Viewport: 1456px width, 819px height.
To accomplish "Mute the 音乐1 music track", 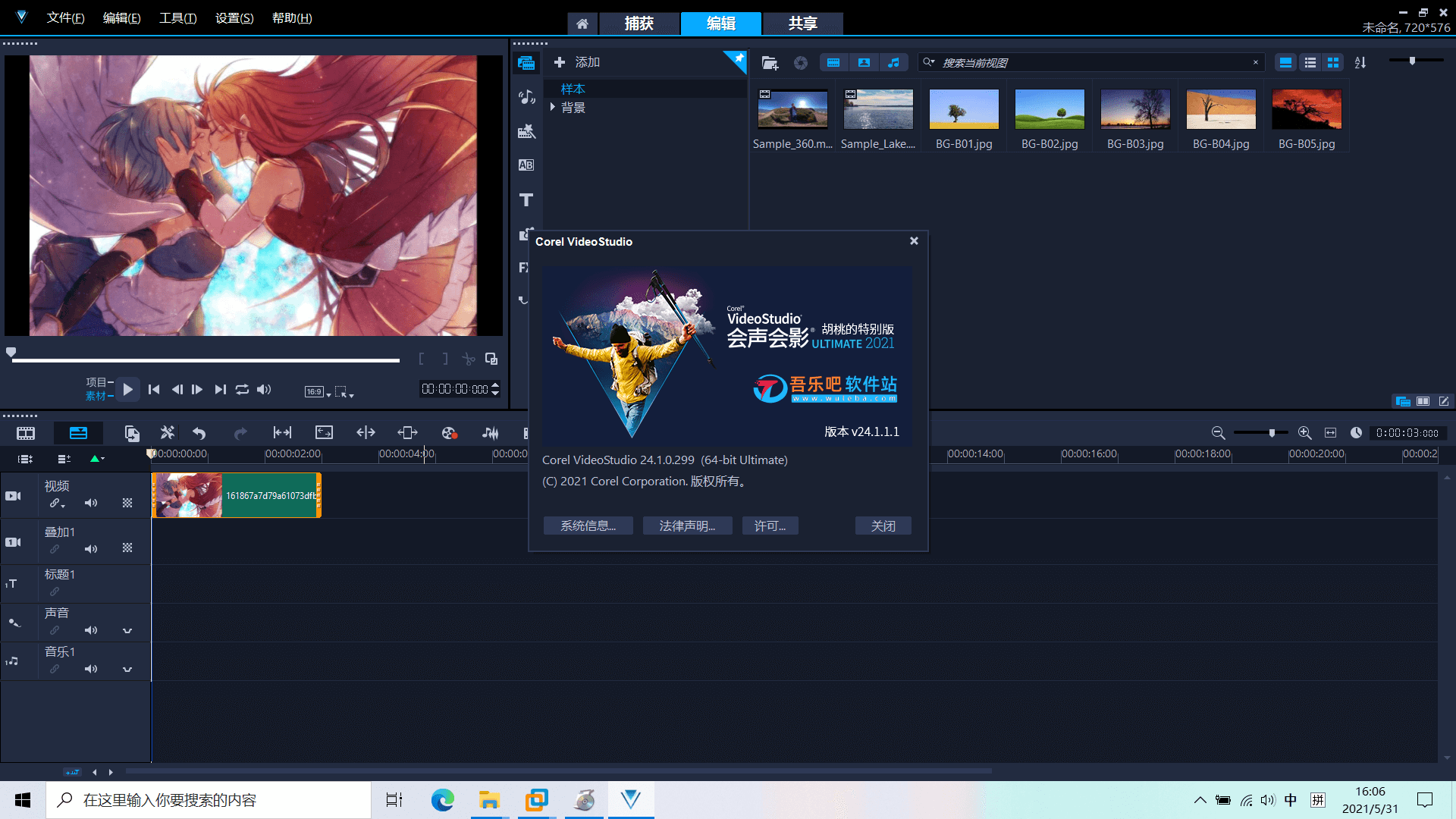I will coord(91,669).
